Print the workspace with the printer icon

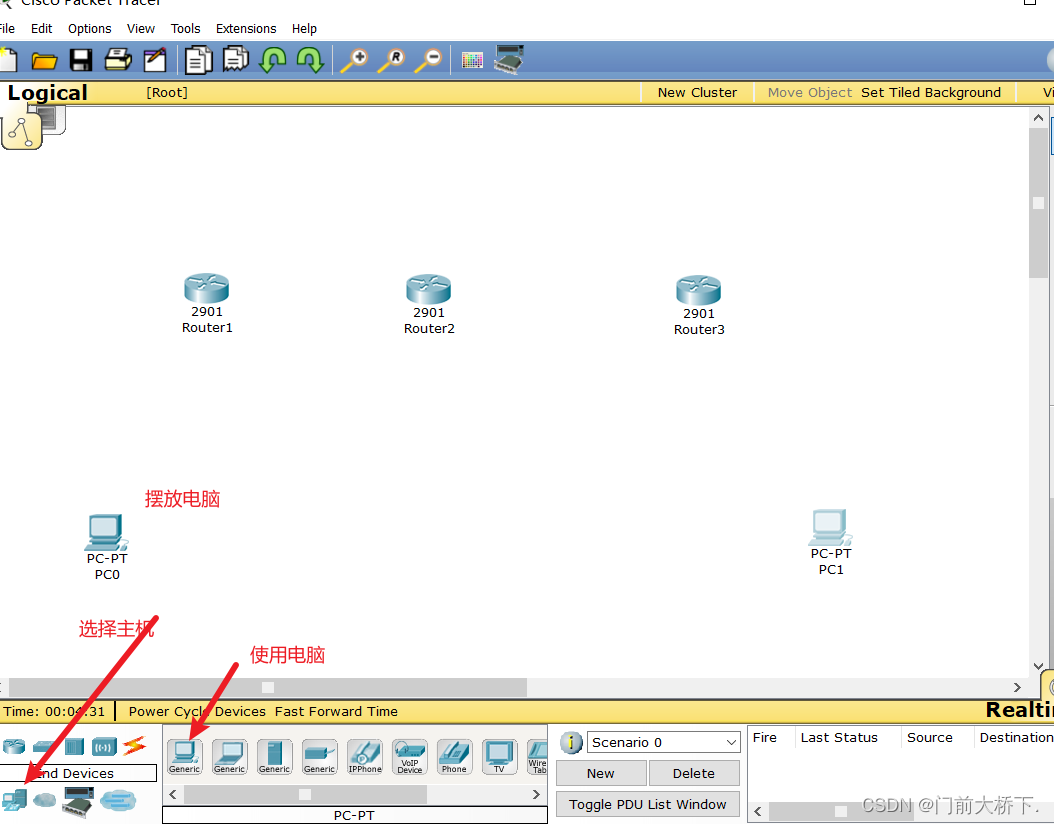(x=118, y=60)
